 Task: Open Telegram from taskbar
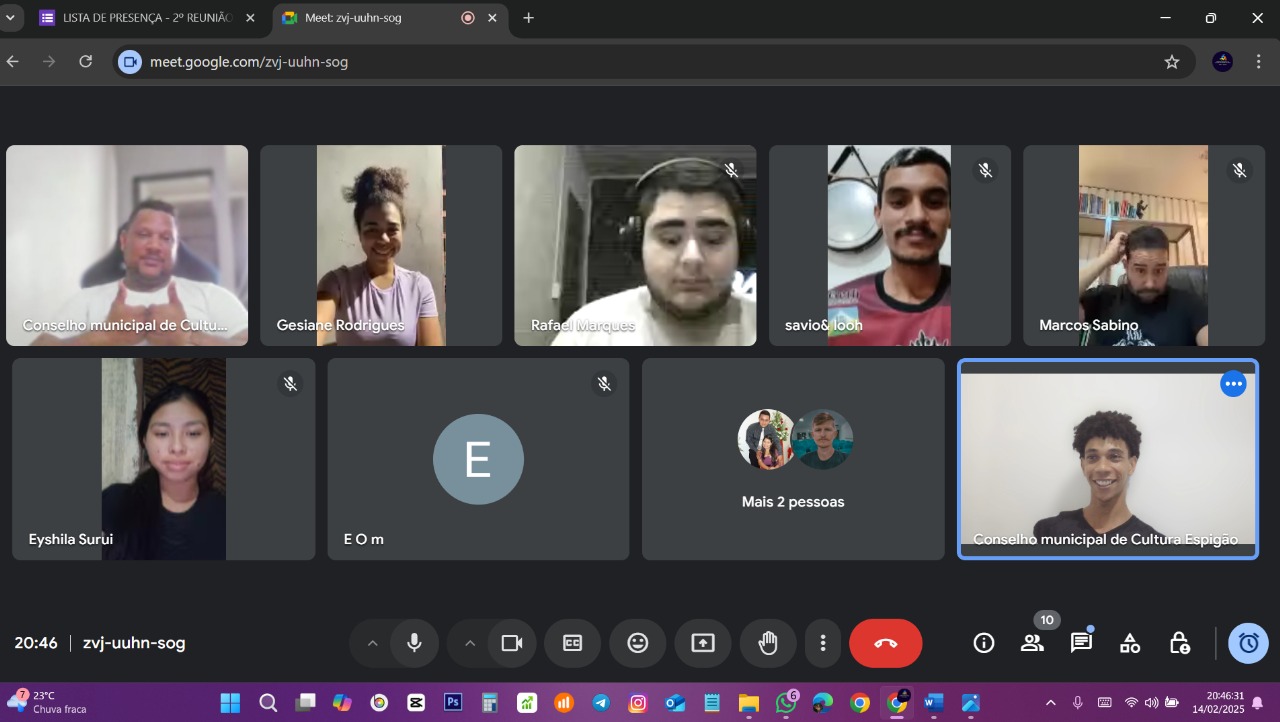[x=601, y=703]
